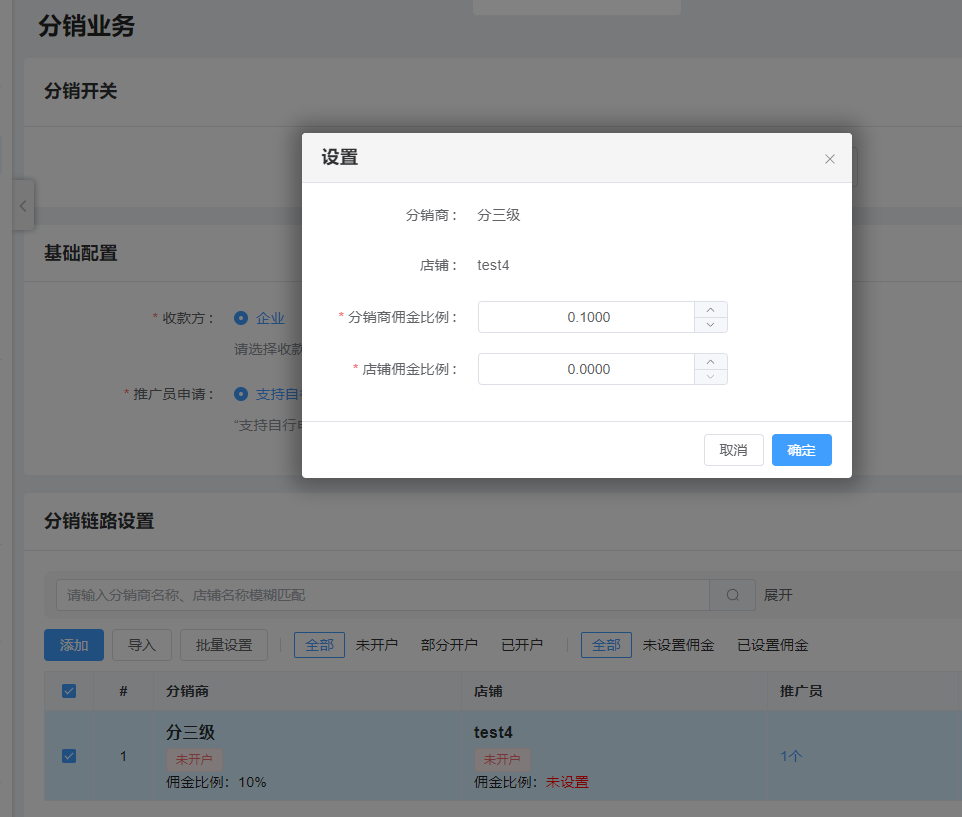Confirm settings with the 确定 button
This screenshot has width=962, height=817.
point(801,450)
